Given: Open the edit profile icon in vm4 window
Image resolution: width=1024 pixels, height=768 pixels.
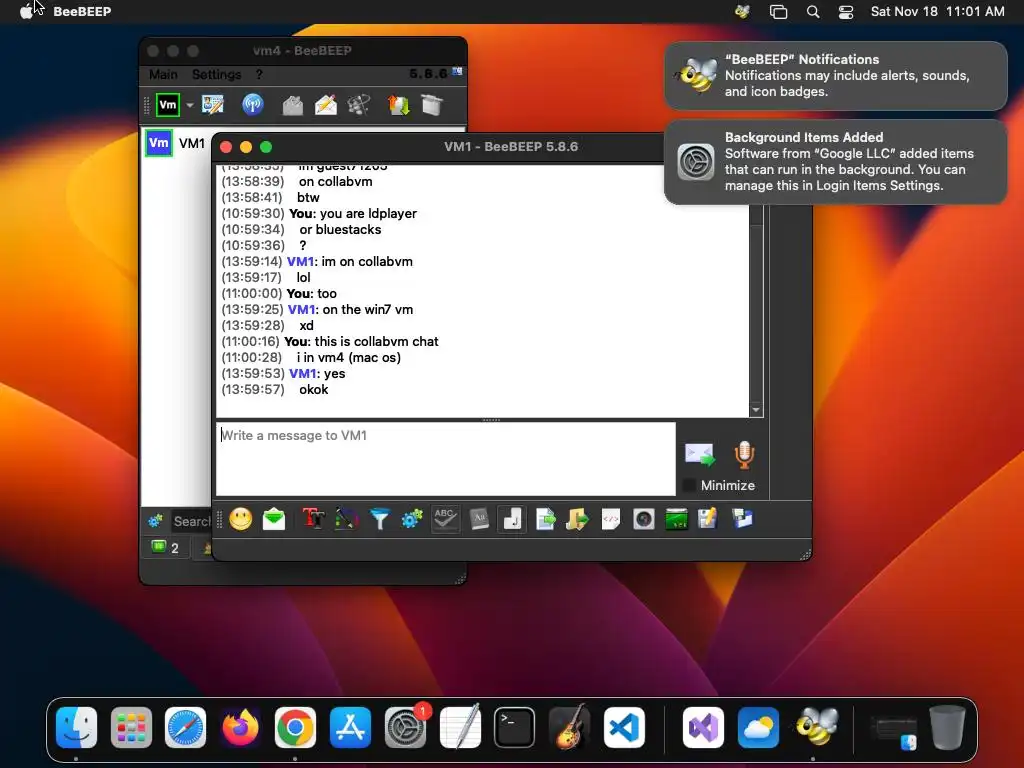Looking at the screenshot, I should click(x=213, y=104).
